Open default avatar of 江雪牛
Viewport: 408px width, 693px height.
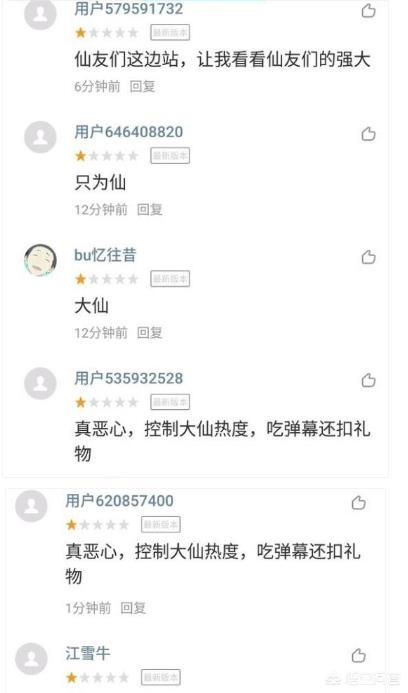tap(31, 659)
